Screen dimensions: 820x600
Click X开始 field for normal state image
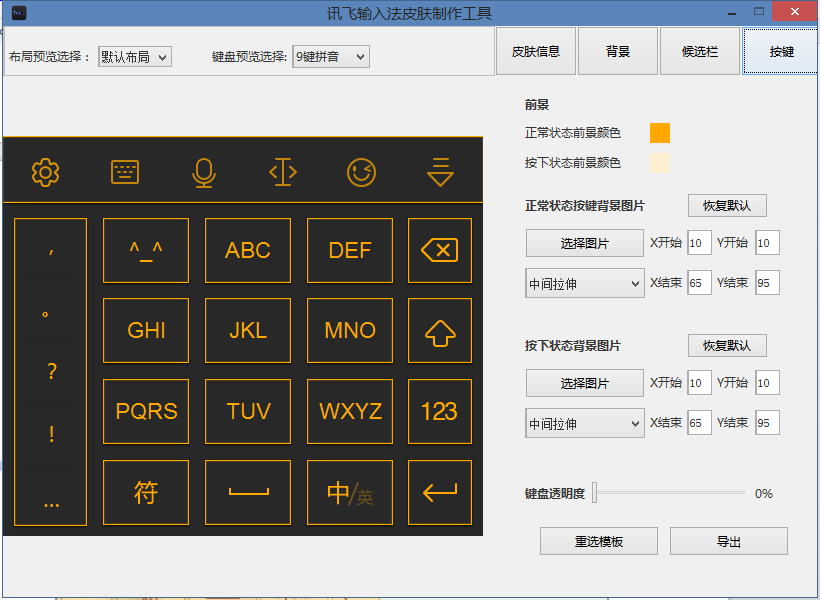point(699,243)
